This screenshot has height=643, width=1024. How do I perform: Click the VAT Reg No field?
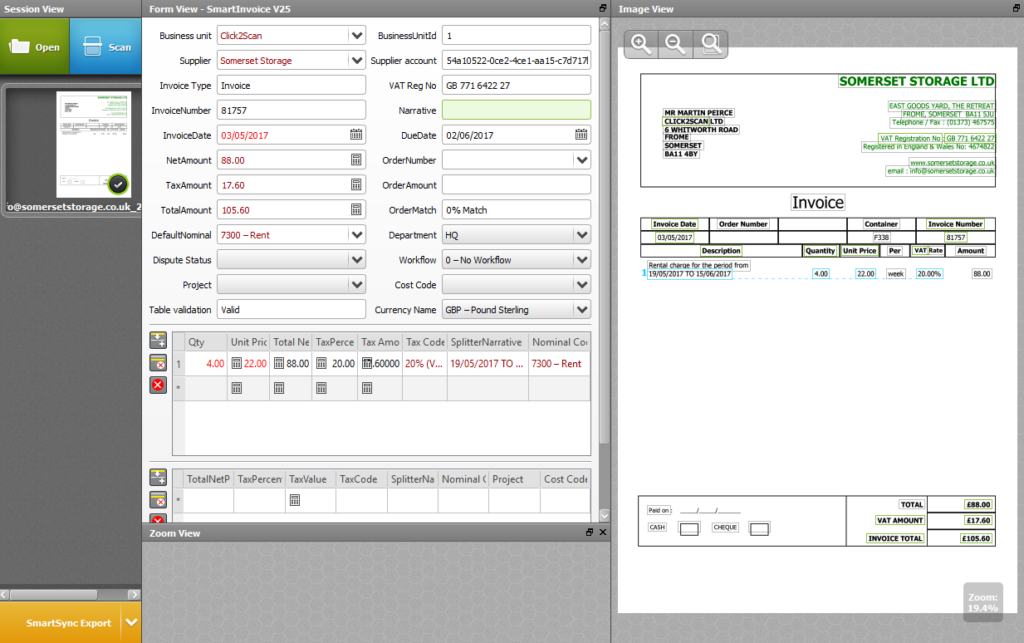pyautogui.click(x=517, y=86)
